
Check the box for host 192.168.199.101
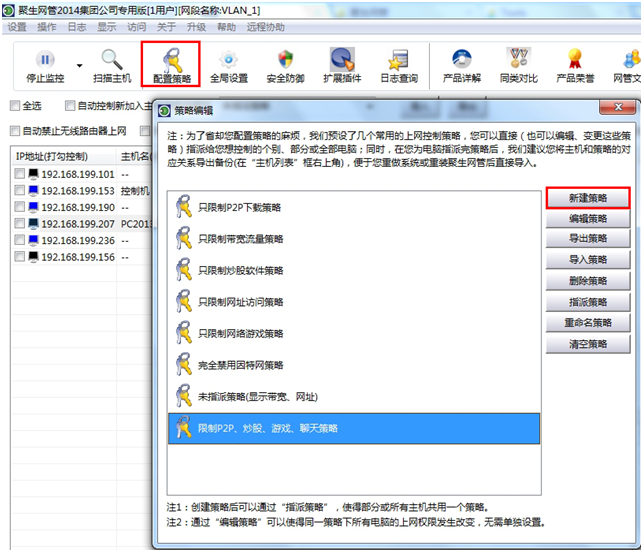[x=20, y=174]
